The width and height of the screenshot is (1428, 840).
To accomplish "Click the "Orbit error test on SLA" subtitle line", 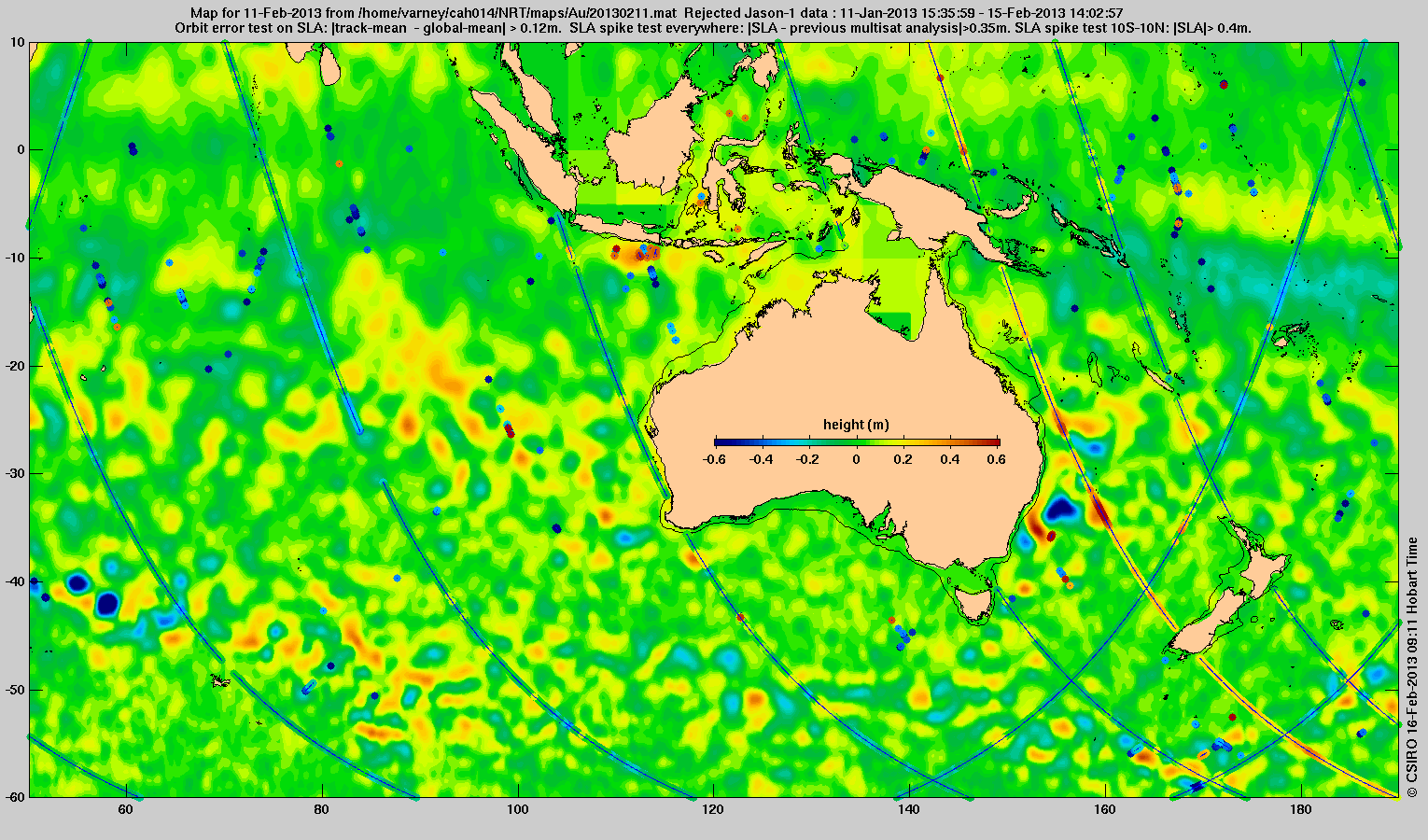I will click(713, 28).
